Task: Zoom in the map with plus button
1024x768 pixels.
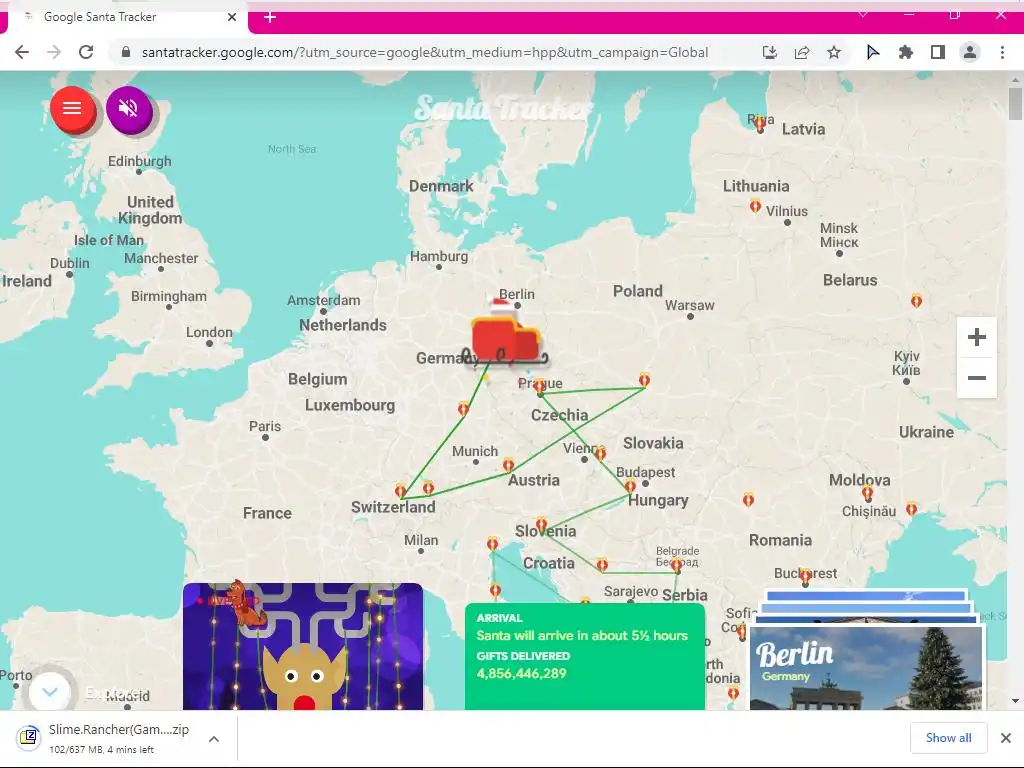Action: [976, 338]
